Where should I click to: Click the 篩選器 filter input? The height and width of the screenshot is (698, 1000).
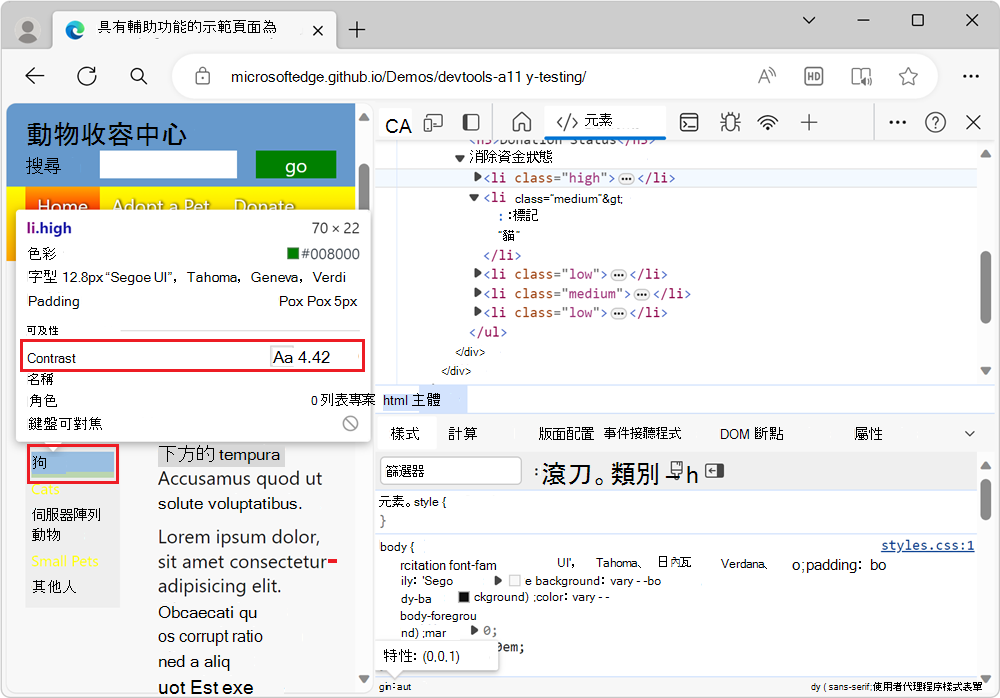tap(451, 471)
